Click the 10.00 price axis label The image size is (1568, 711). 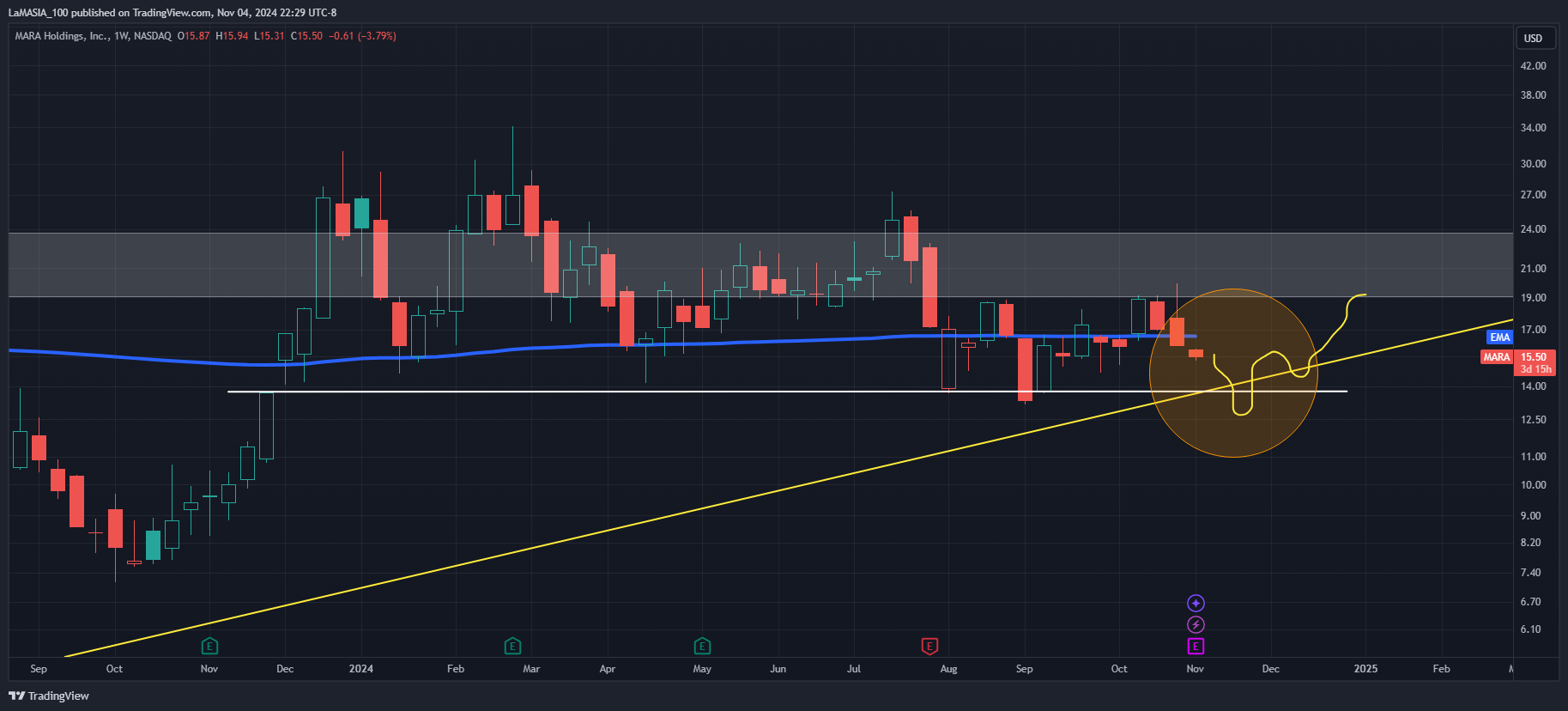[1533, 485]
